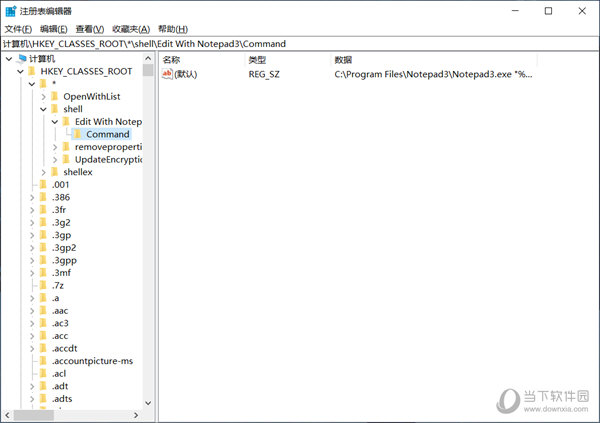Collapse the HKEY_CLASSES_ROOT node
Screen dimensions: 600x423
point(20,72)
